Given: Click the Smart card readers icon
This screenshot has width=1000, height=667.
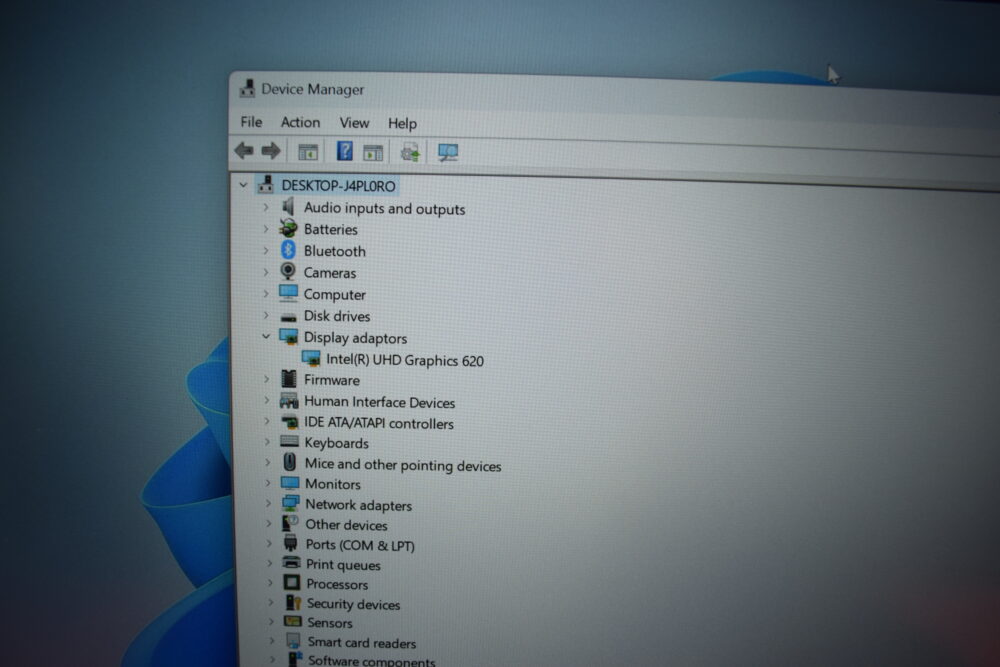Looking at the screenshot, I should point(293,640).
